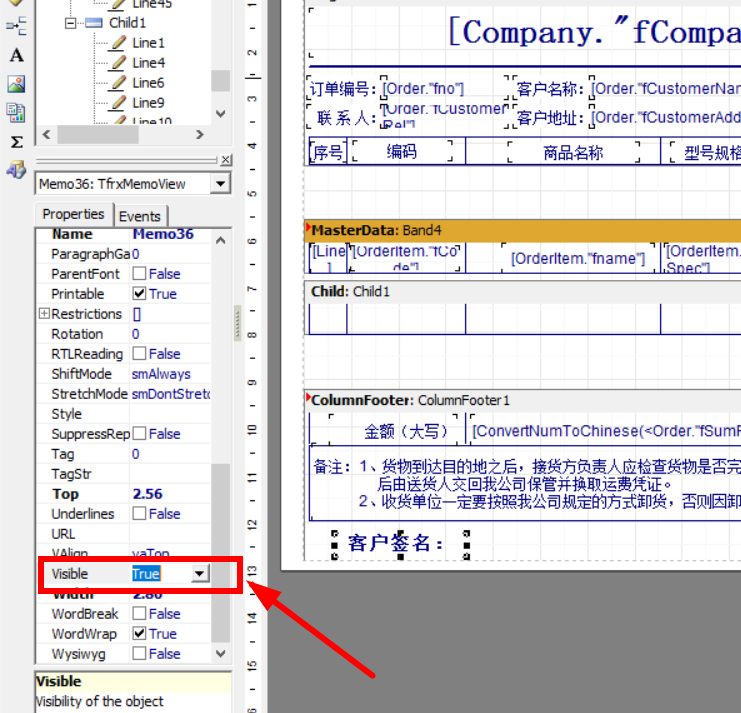Viewport: 741px width, 713px height.
Task: Select Line4 item in report tree
Action: pos(148,63)
